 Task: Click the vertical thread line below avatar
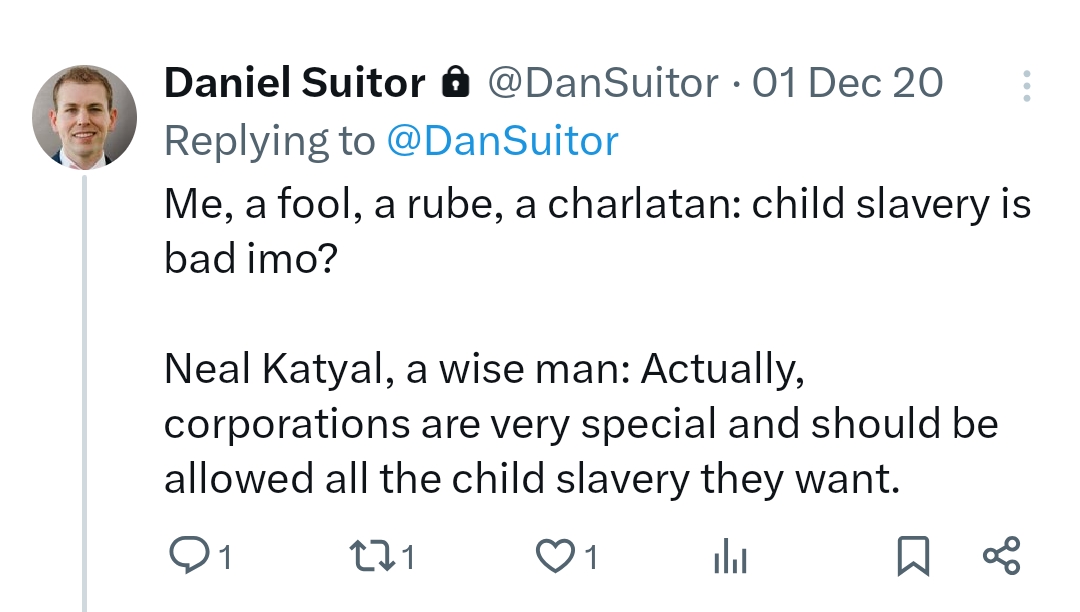85,400
